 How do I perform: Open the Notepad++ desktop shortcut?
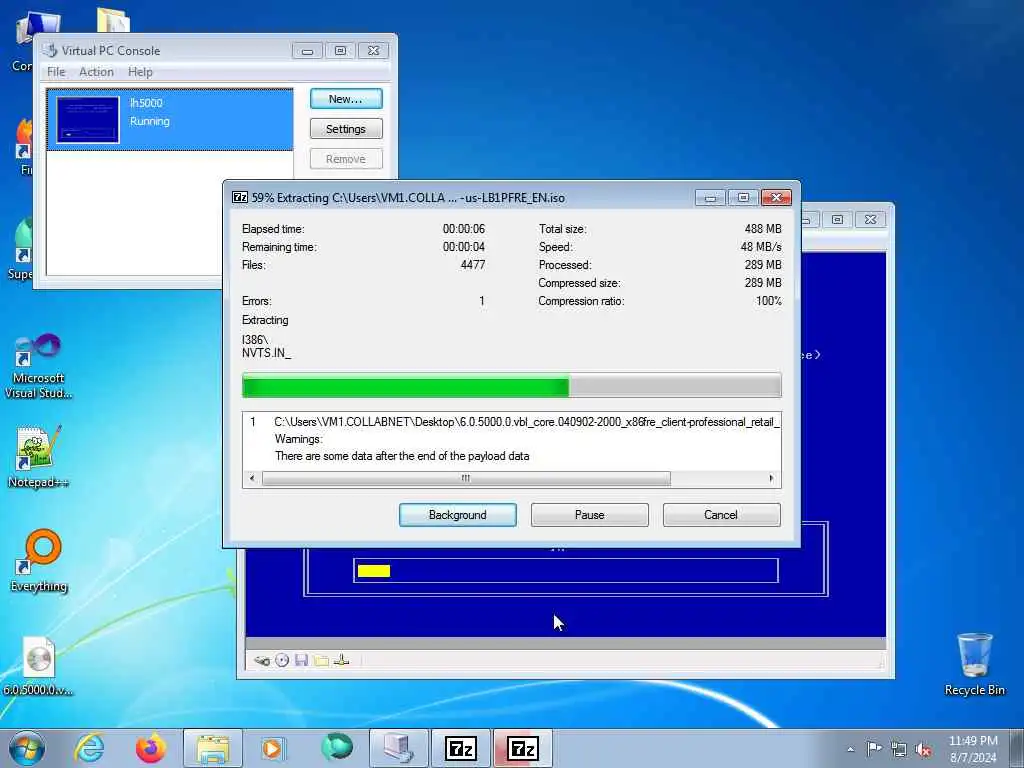(x=38, y=456)
